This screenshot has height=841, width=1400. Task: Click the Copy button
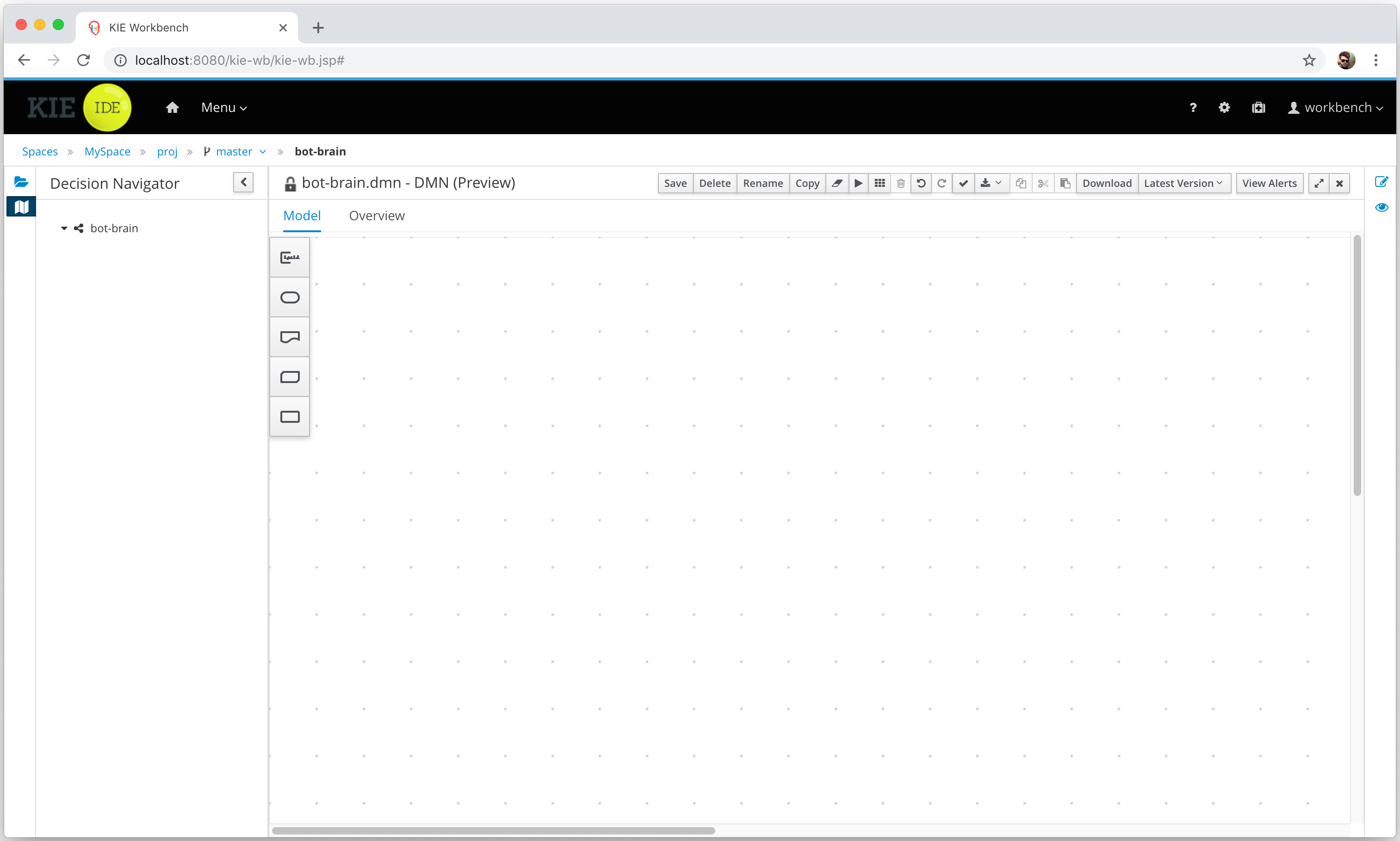click(807, 183)
